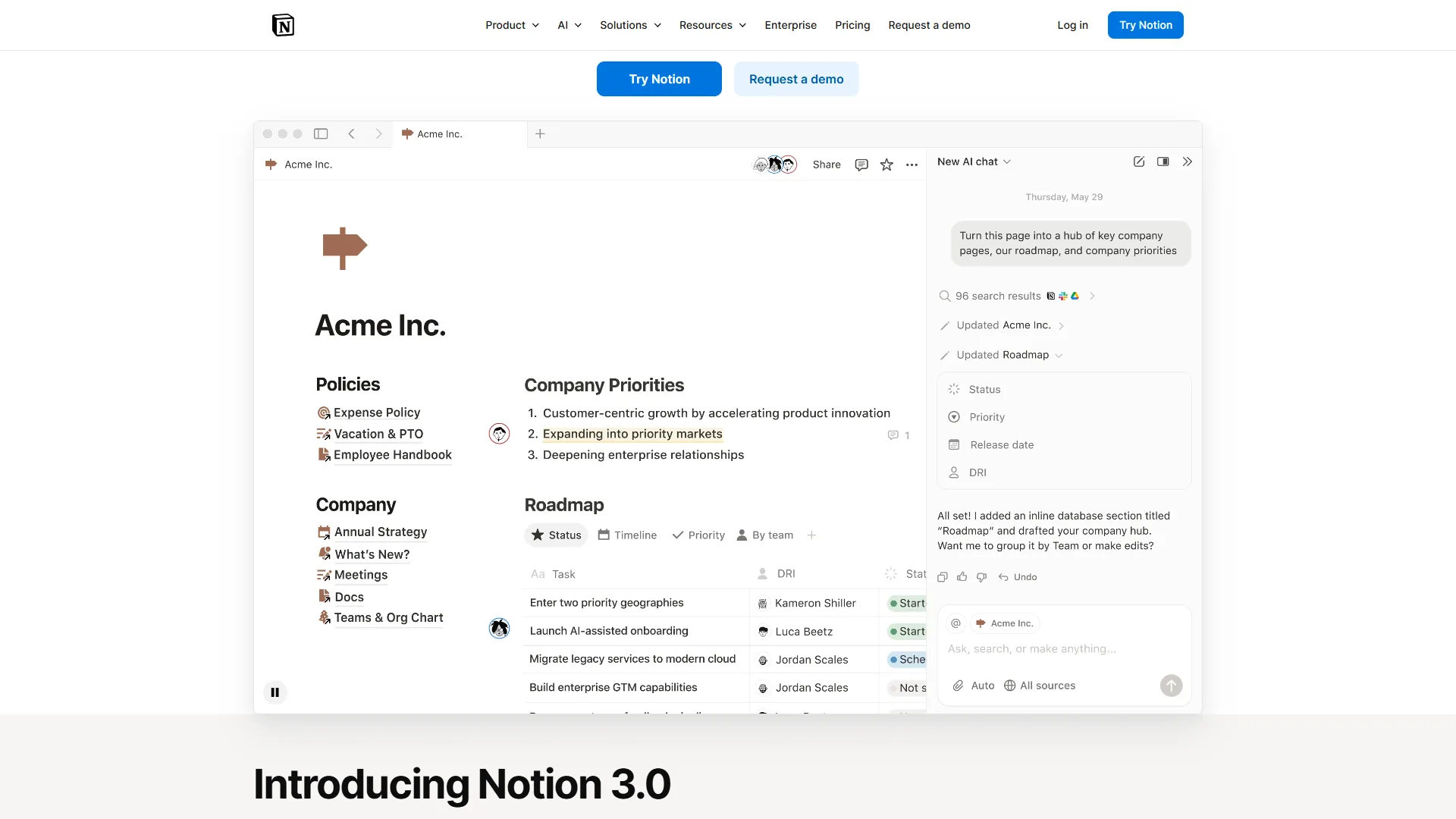Click Try Notion in the header
This screenshot has height=819, width=1456.
click(1145, 25)
